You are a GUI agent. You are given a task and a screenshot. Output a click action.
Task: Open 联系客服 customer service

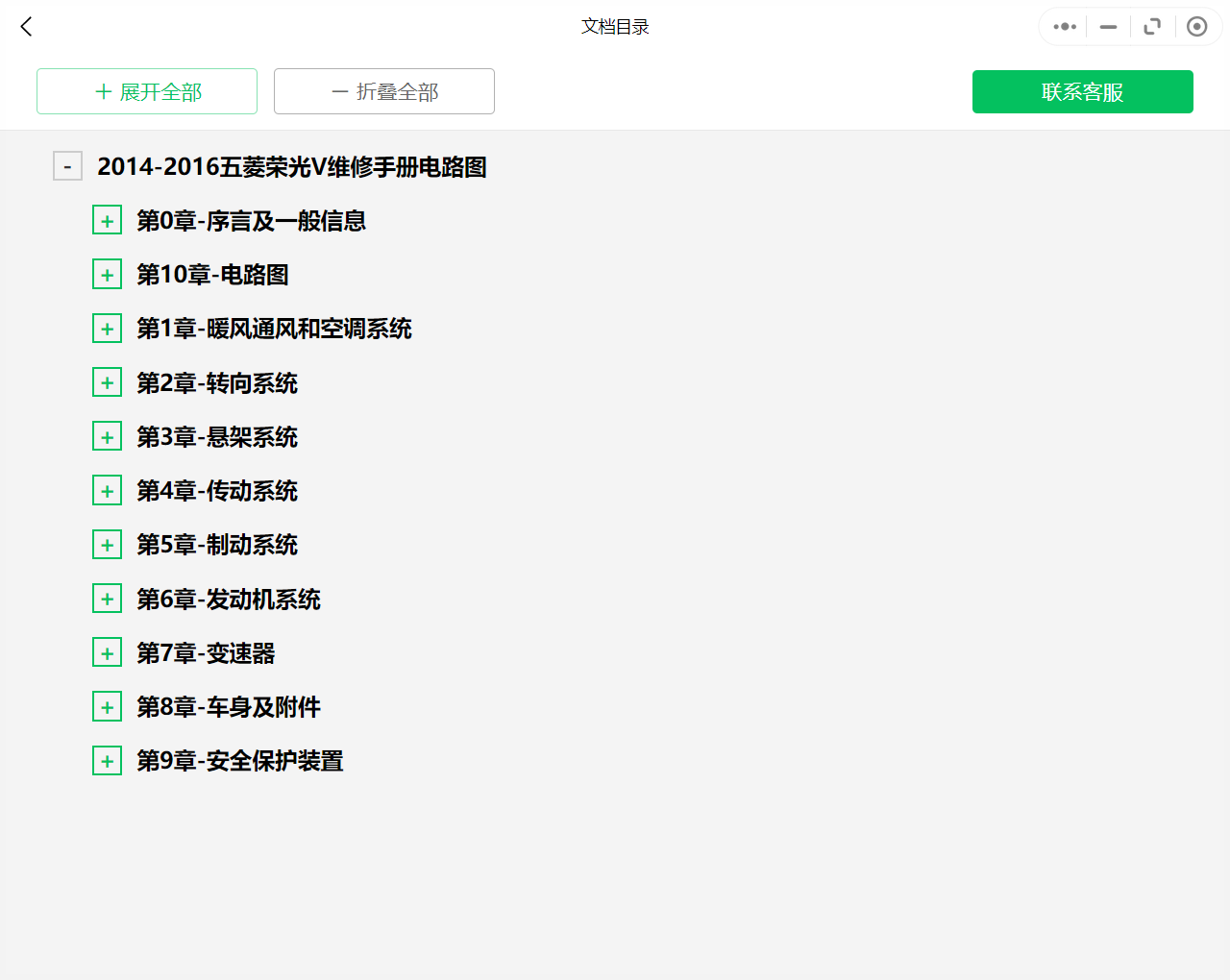1082,91
